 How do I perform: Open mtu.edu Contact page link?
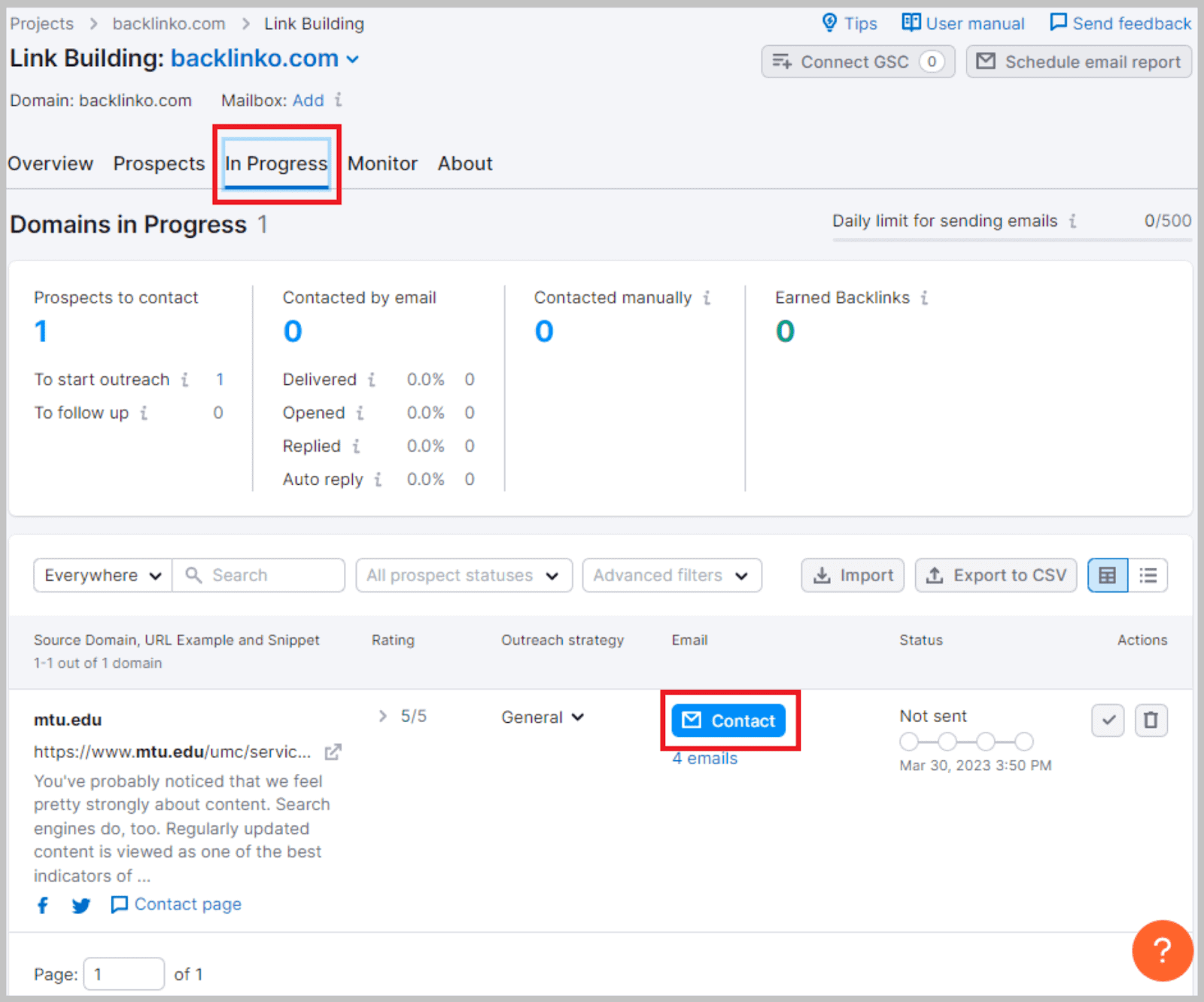click(x=176, y=904)
